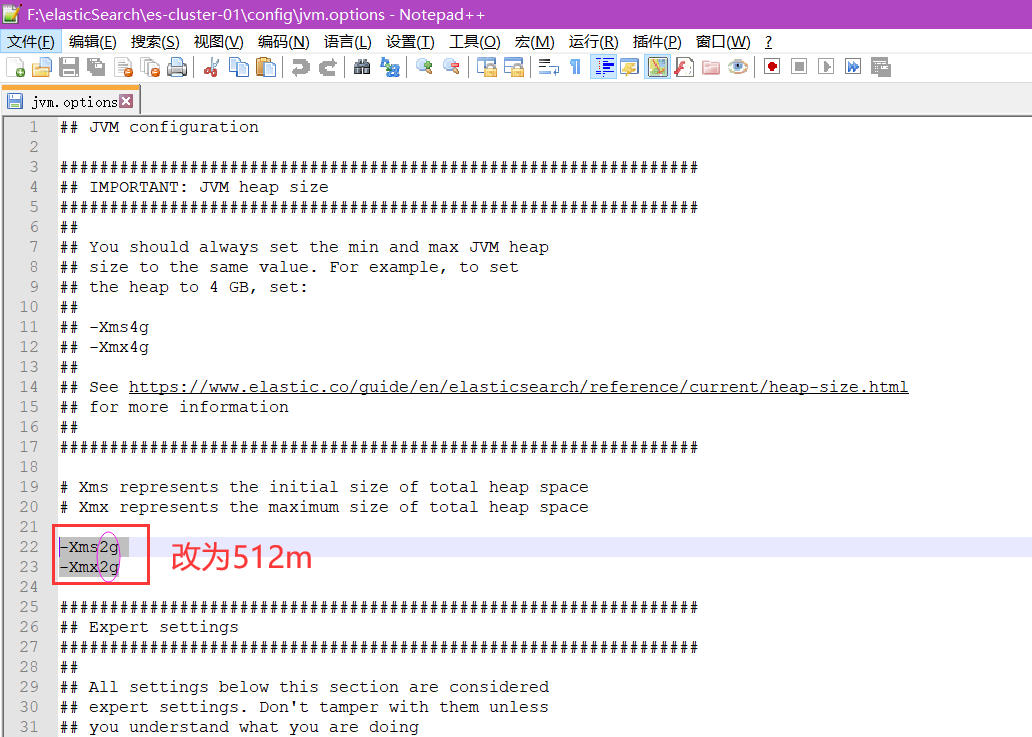Undo the last change with the Undo arrow
Screen dimensions: 1032x737
(x=300, y=67)
